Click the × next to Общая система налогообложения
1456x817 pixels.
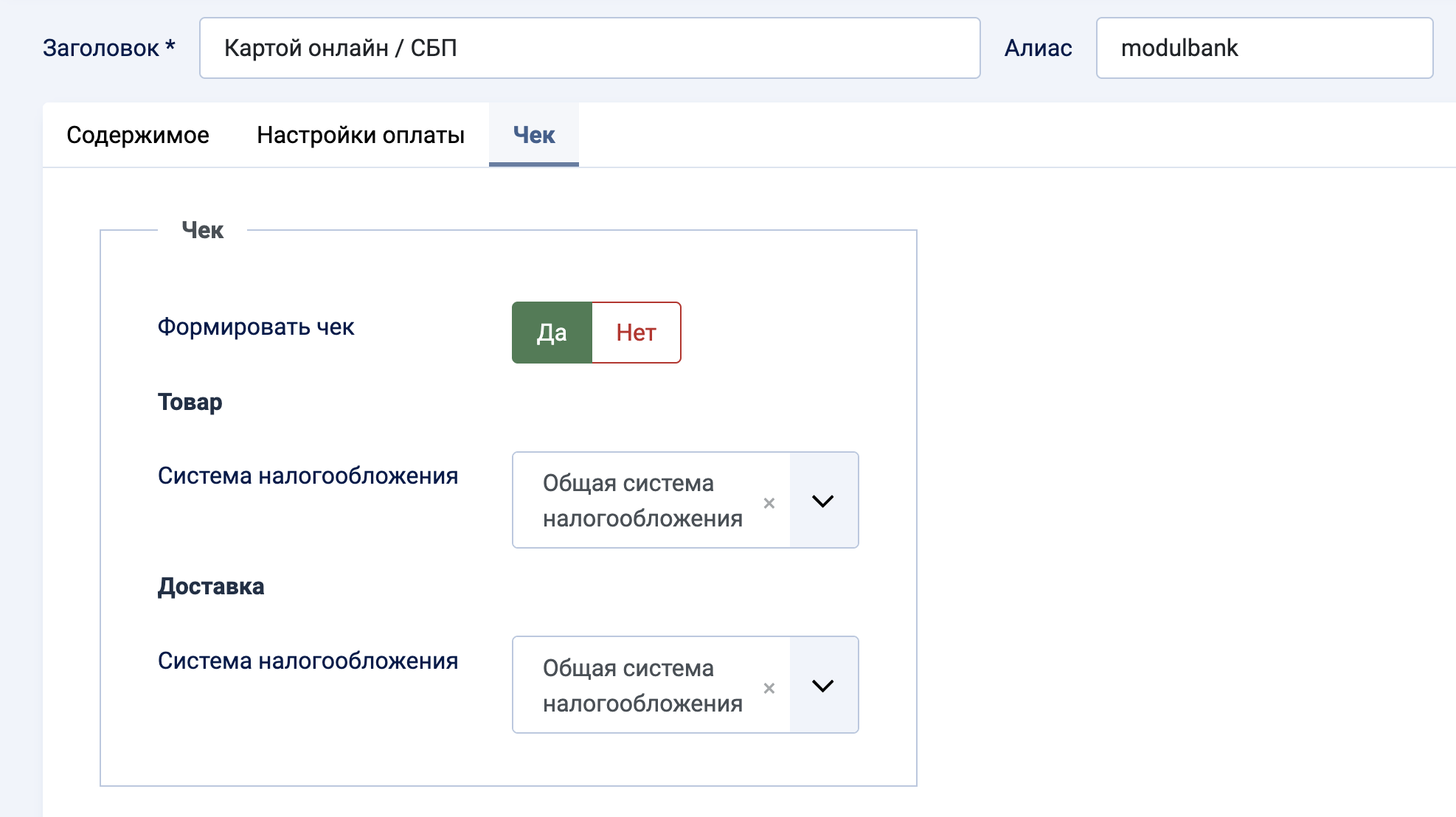click(x=769, y=501)
